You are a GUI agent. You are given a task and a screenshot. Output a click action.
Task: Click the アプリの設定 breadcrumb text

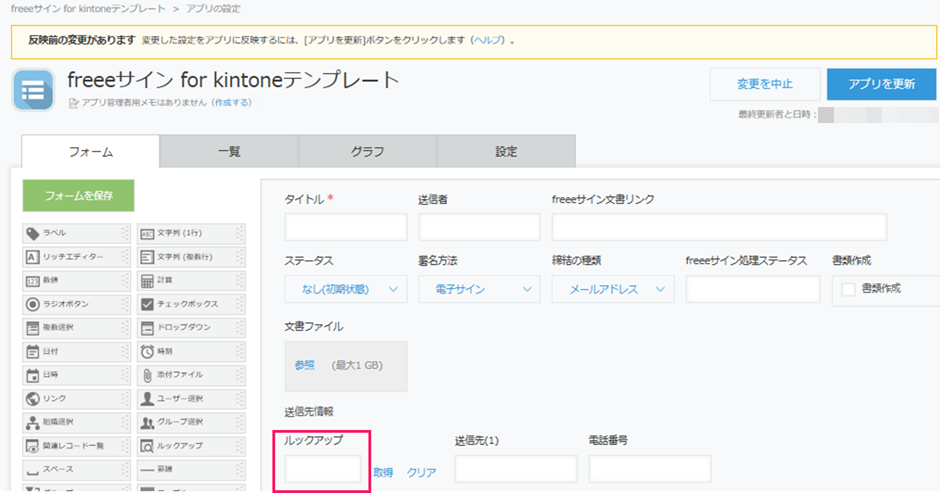[213, 8]
